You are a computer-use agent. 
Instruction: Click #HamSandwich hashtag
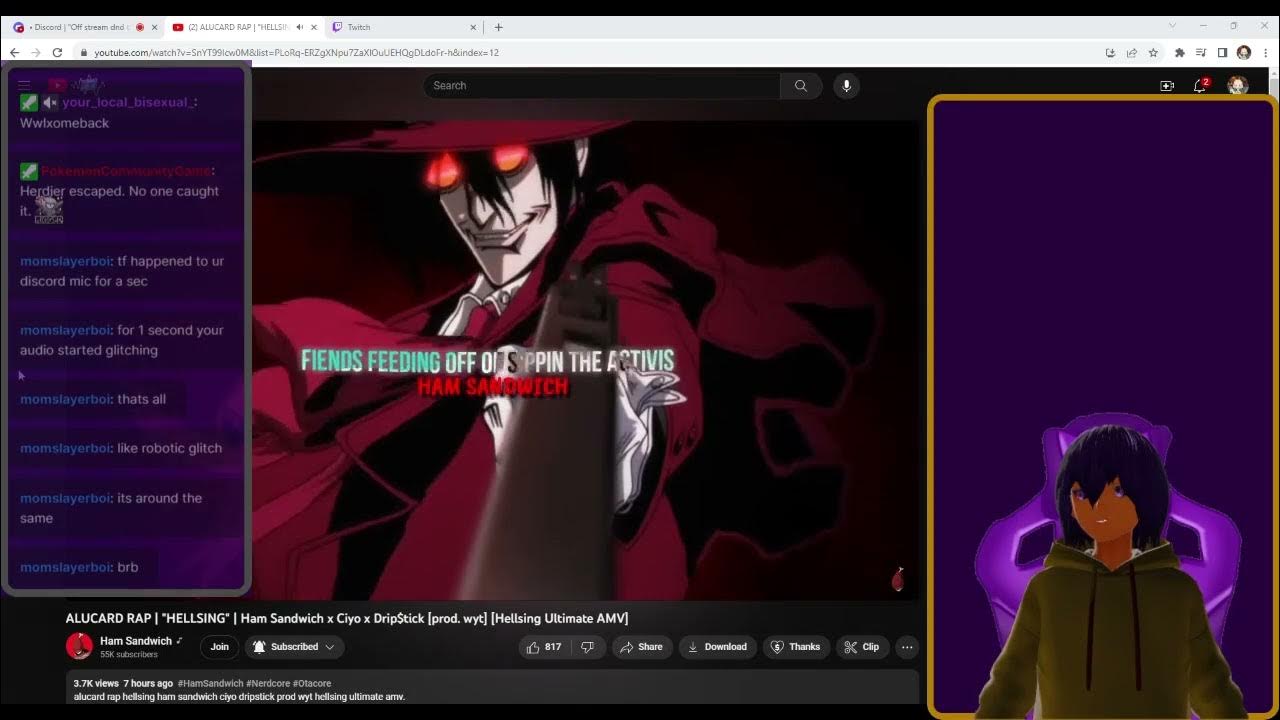(x=210, y=684)
